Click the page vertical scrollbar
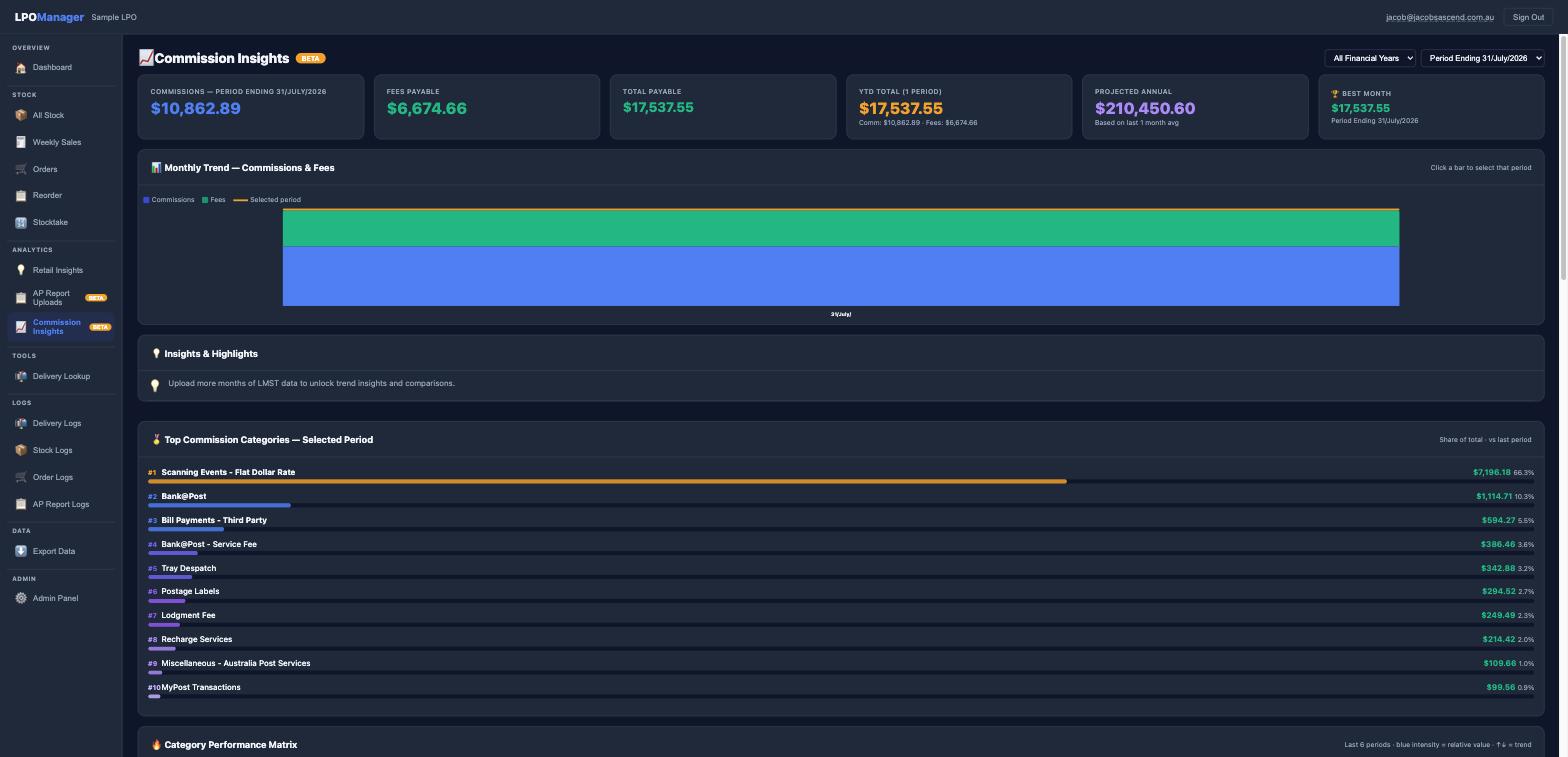This screenshot has width=1568, height=757. tap(1563, 160)
